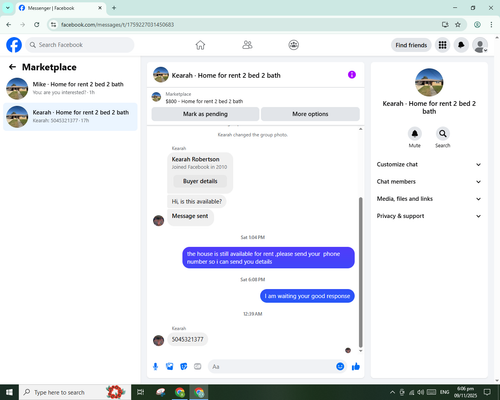Open the Notifications bell in top bar
The image size is (500, 400).
[x=461, y=45]
